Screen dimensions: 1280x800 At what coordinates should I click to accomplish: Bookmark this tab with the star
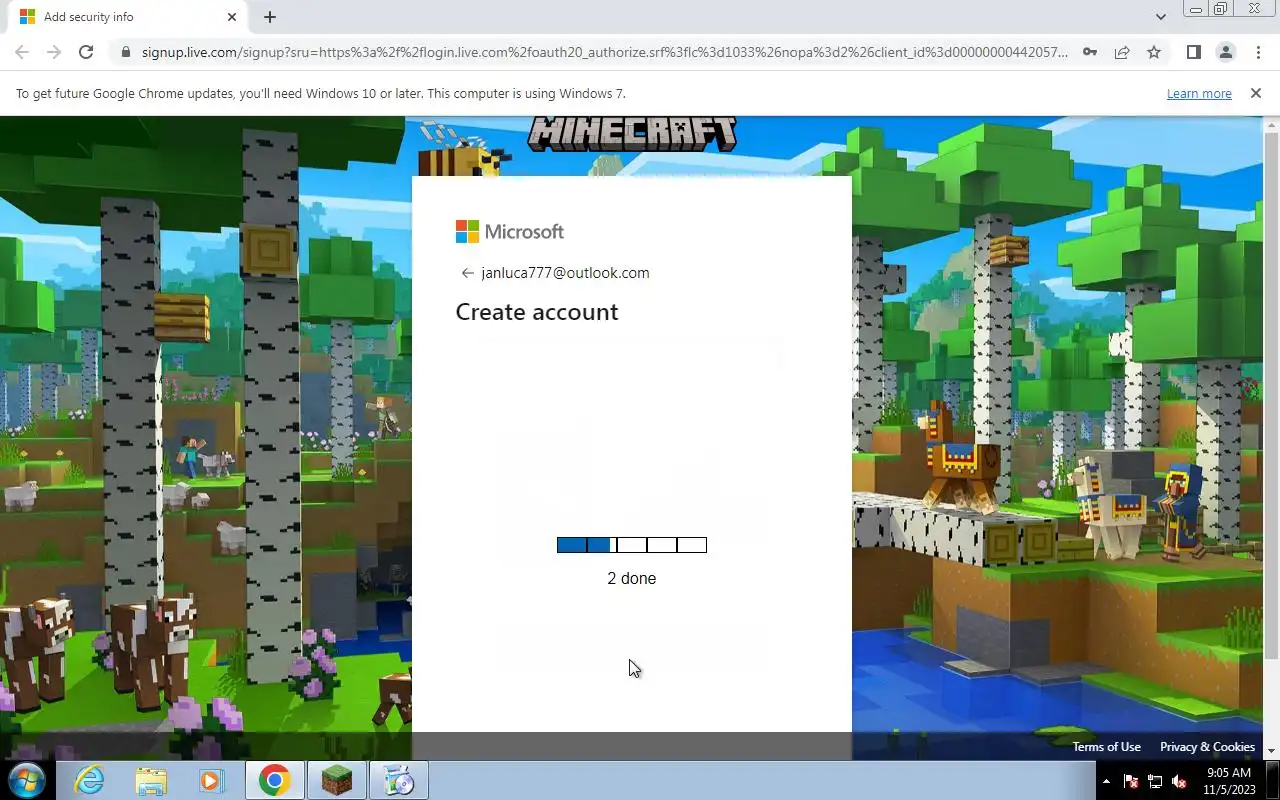pos(1154,52)
